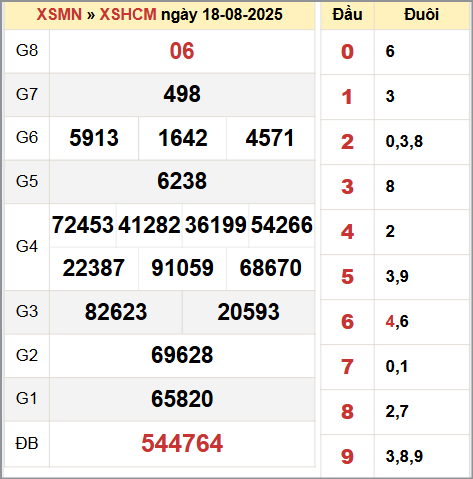
Task: Select the G7 prize number 498
Action: (182, 94)
